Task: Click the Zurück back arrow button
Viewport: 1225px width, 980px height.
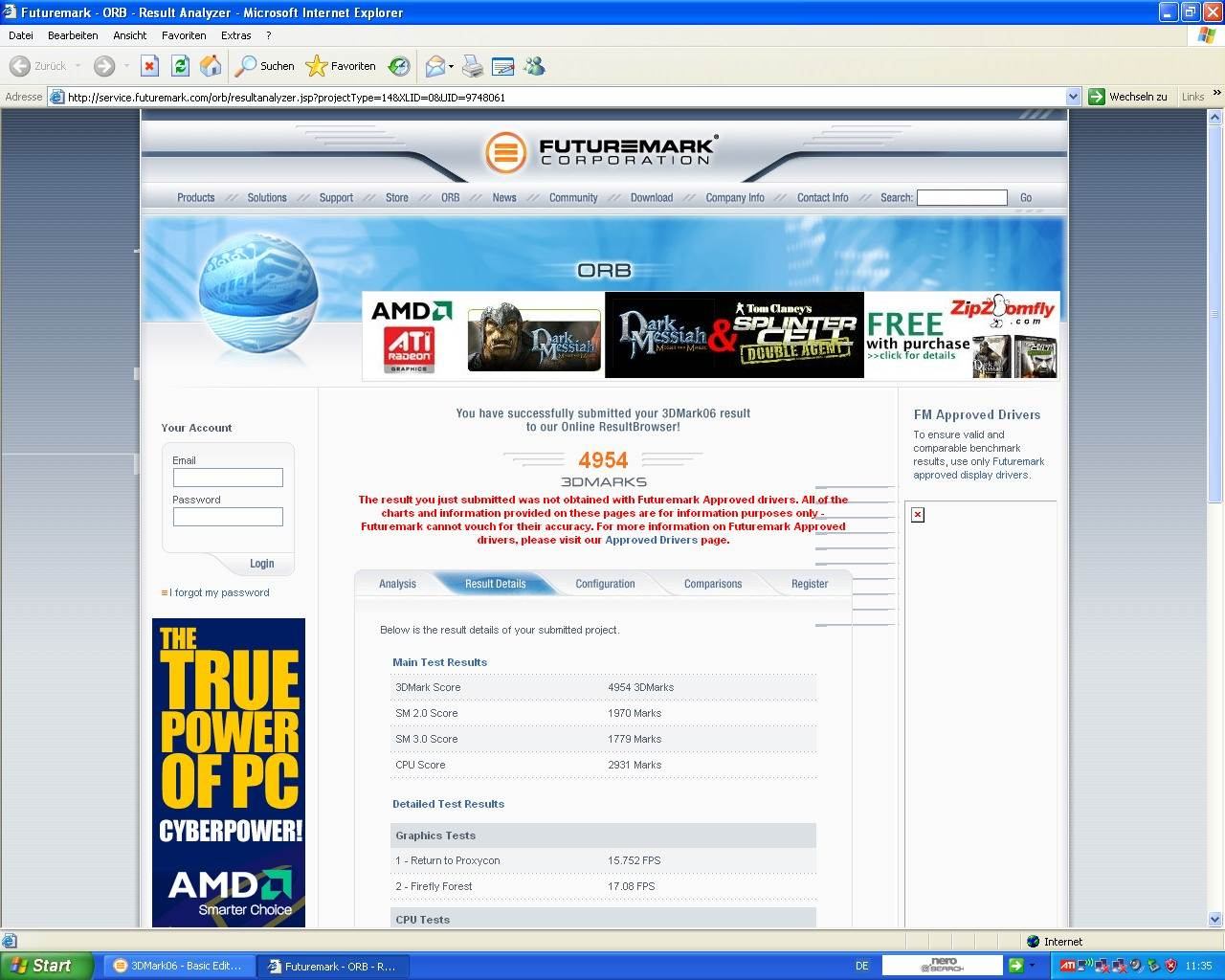Action: click(x=38, y=66)
